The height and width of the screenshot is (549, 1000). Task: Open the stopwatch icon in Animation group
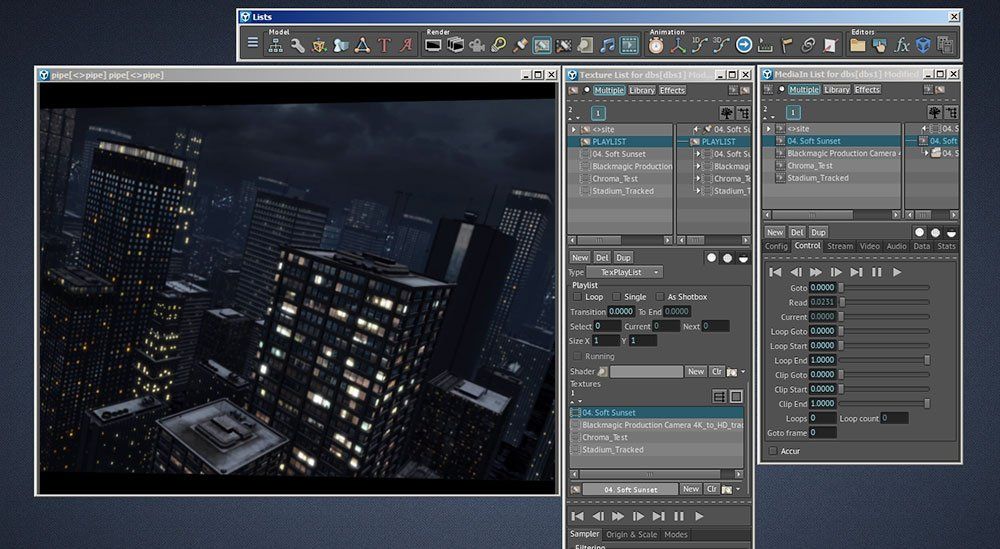point(656,45)
